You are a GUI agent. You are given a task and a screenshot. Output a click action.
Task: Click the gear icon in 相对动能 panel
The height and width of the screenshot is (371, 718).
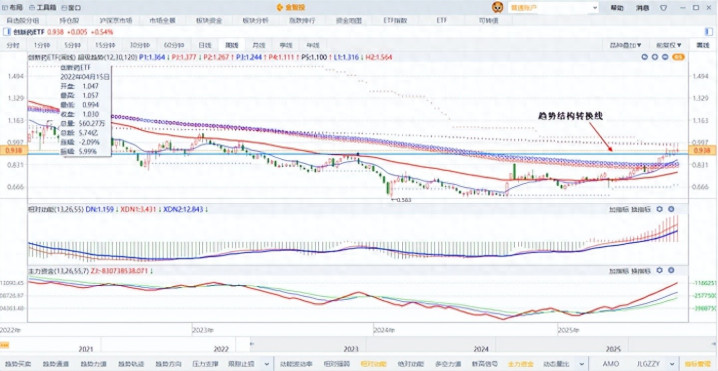click(659, 209)
